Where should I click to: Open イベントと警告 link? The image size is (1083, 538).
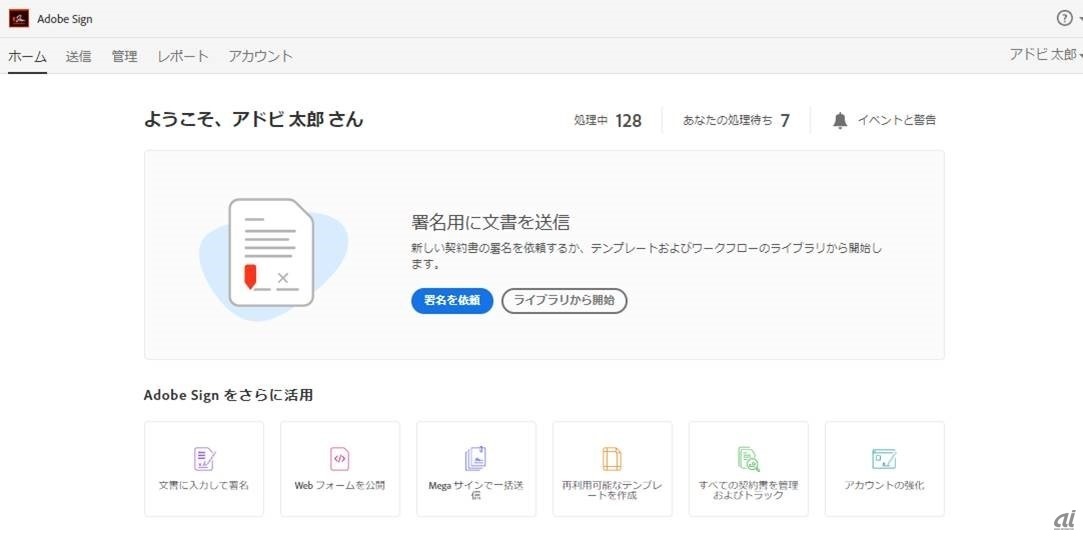pyautogui.click(x=897, y=120)
